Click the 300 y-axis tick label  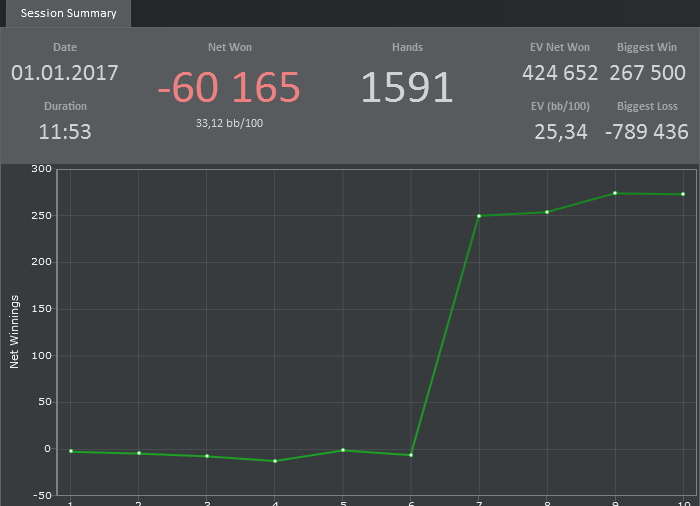[42, 169]
